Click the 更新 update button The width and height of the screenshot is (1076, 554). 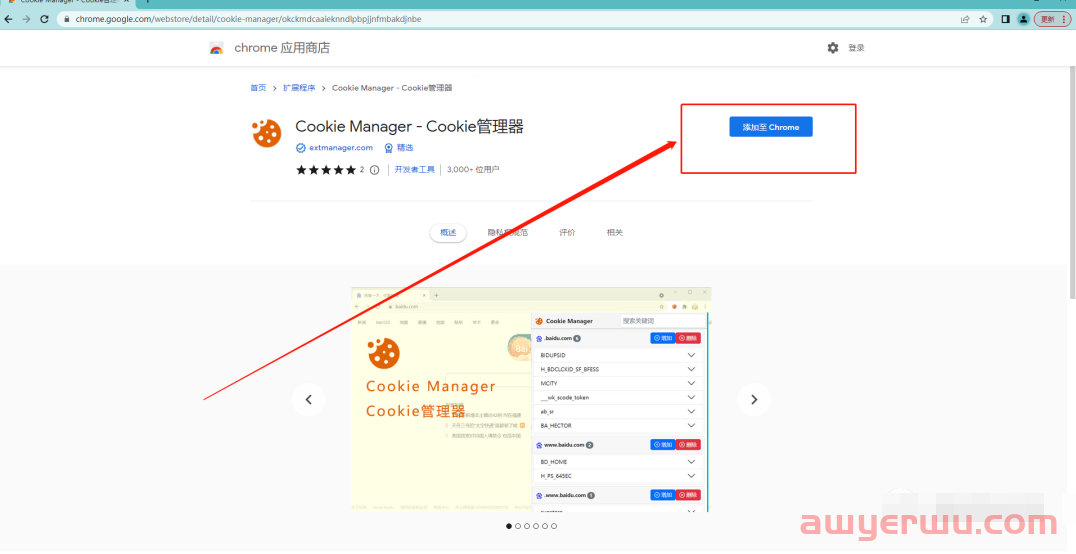point(1047,19)
